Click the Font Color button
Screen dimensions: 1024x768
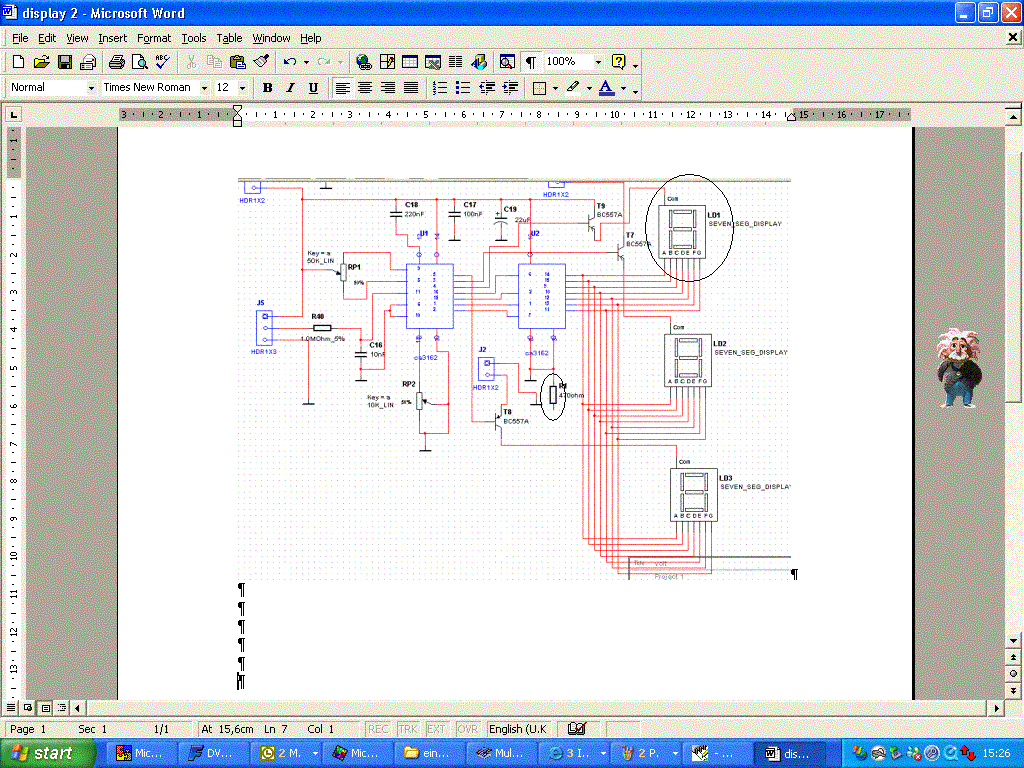click(608, 88)
